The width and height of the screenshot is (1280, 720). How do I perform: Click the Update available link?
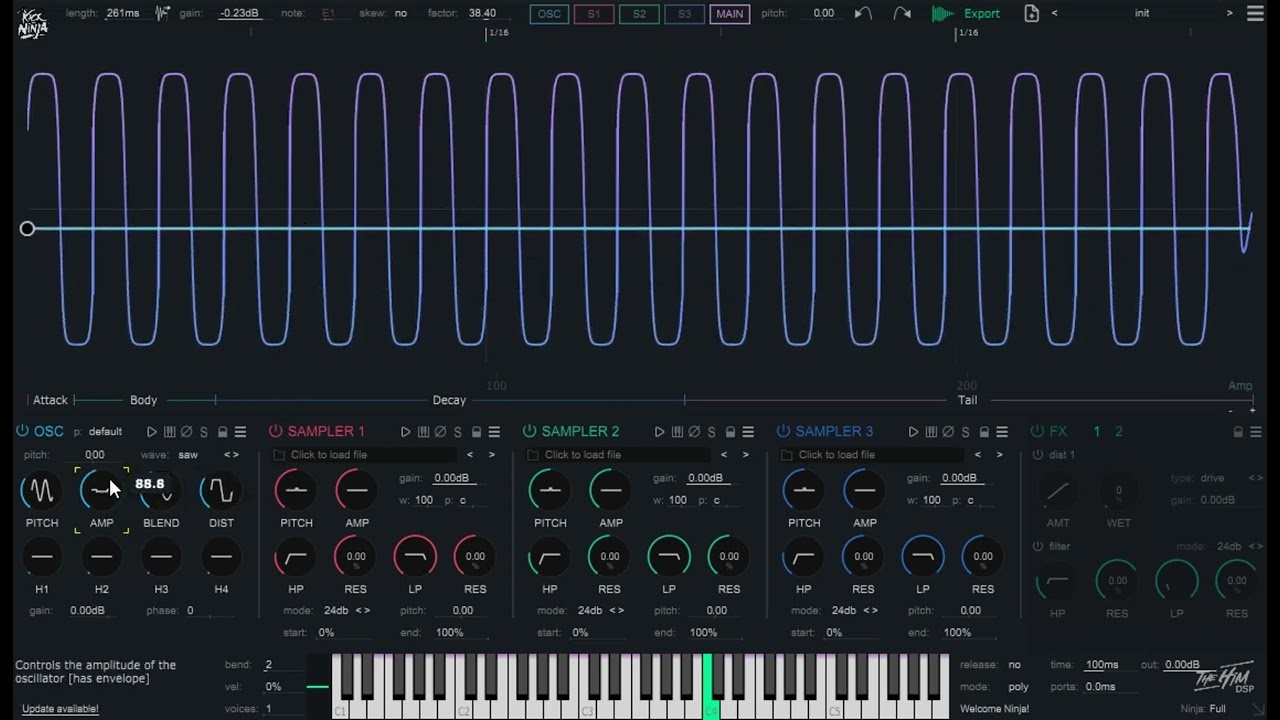point(60,709)
